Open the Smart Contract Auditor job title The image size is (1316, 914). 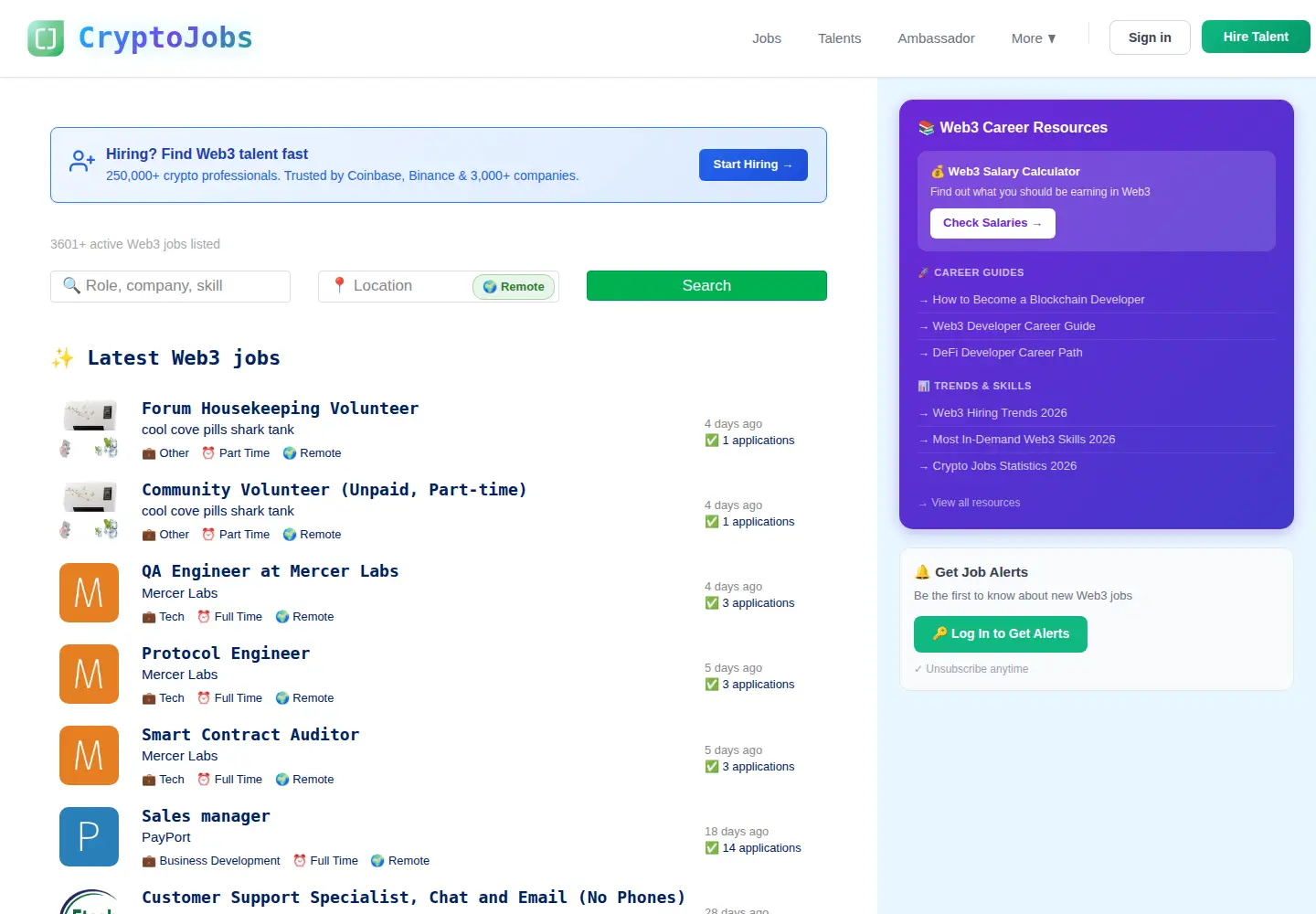250,735
